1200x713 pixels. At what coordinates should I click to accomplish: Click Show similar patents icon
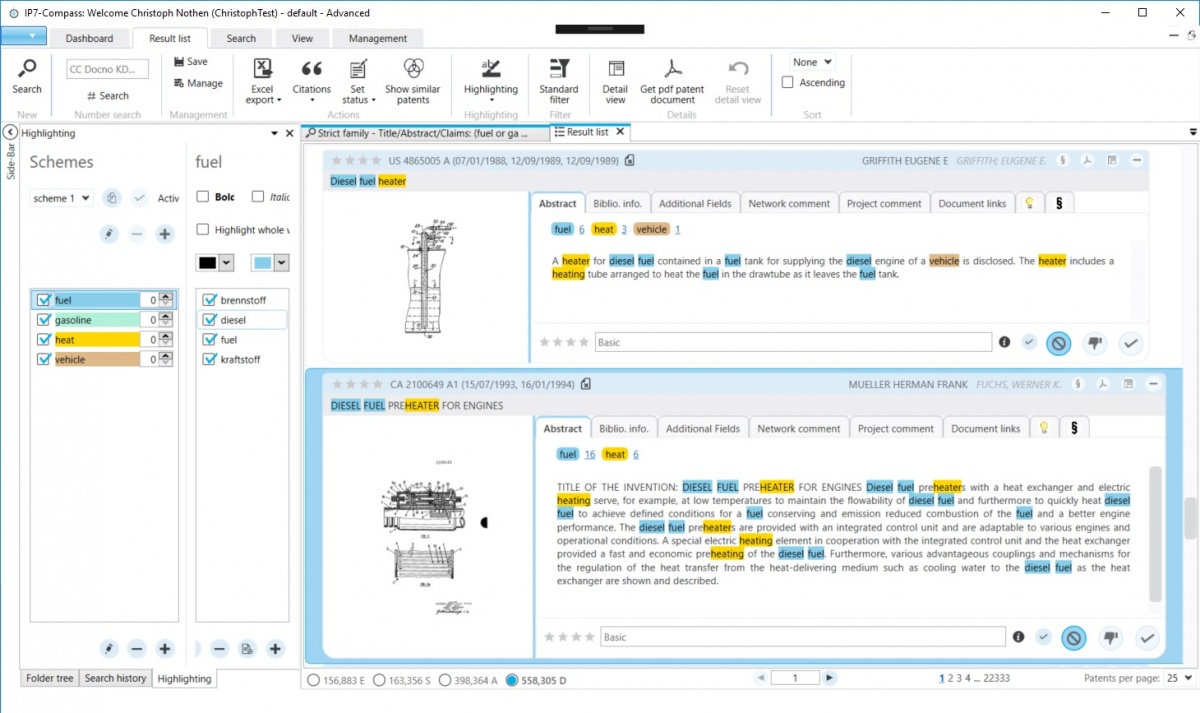(x=412, y=70)
